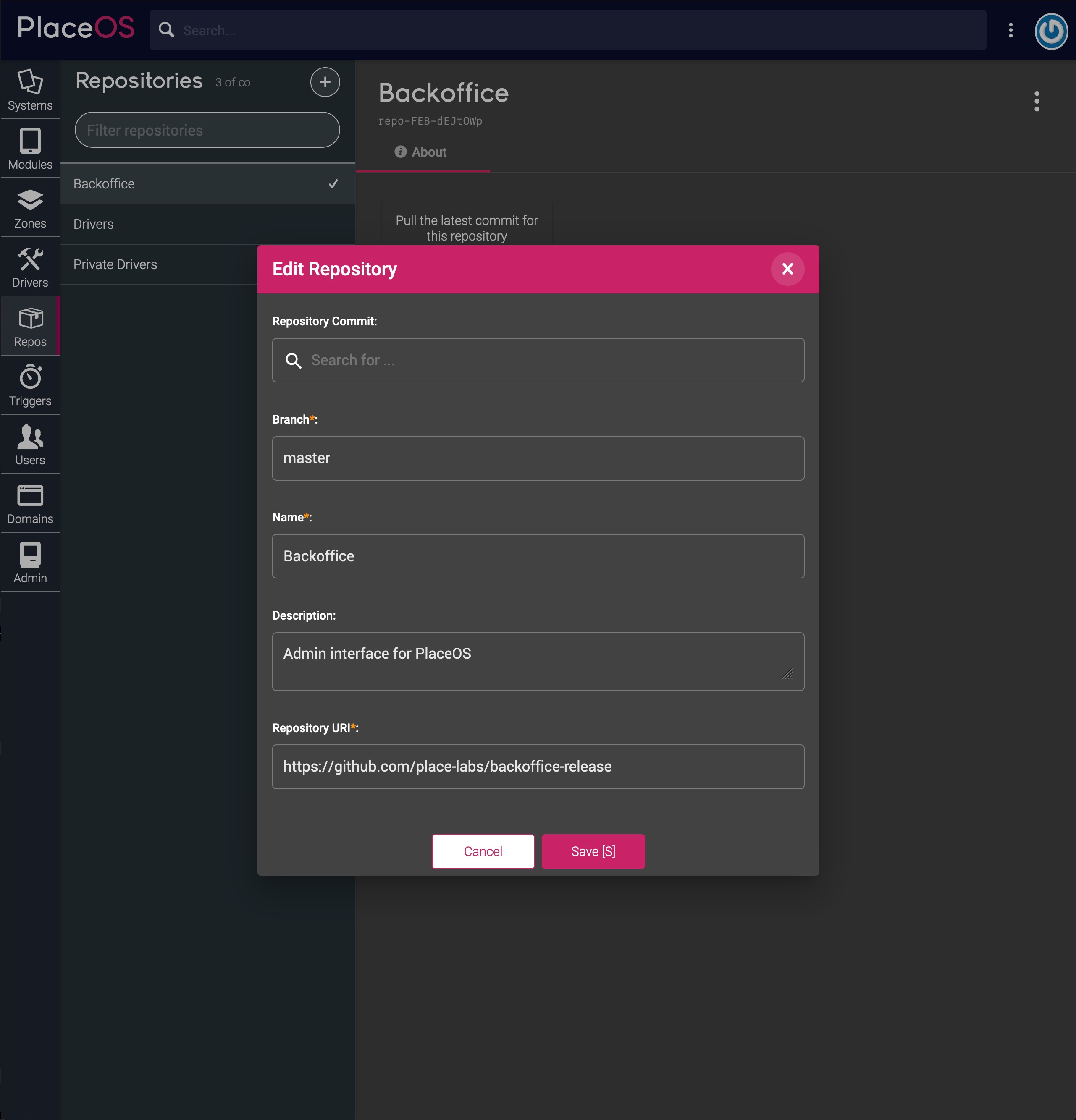Click the Repository Commit search field
The width and height of the screenshot is (1076, 1120).
pos(538,360)
